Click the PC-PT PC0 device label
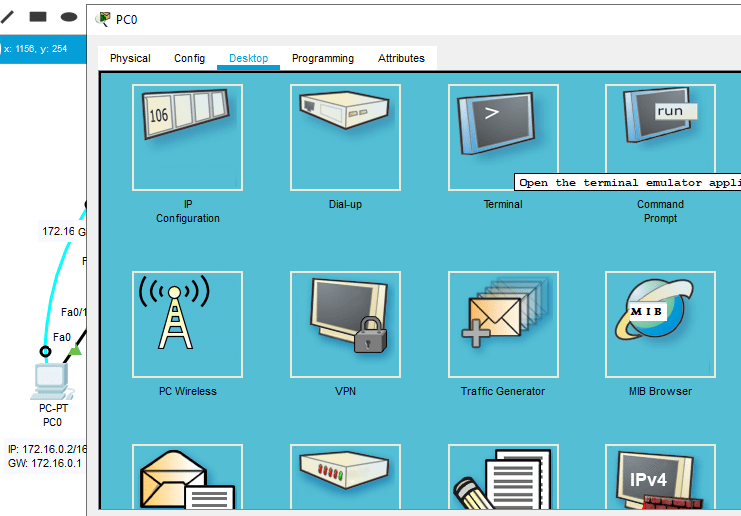The width and height of the screenshot is (741, 516). [53, 415]
